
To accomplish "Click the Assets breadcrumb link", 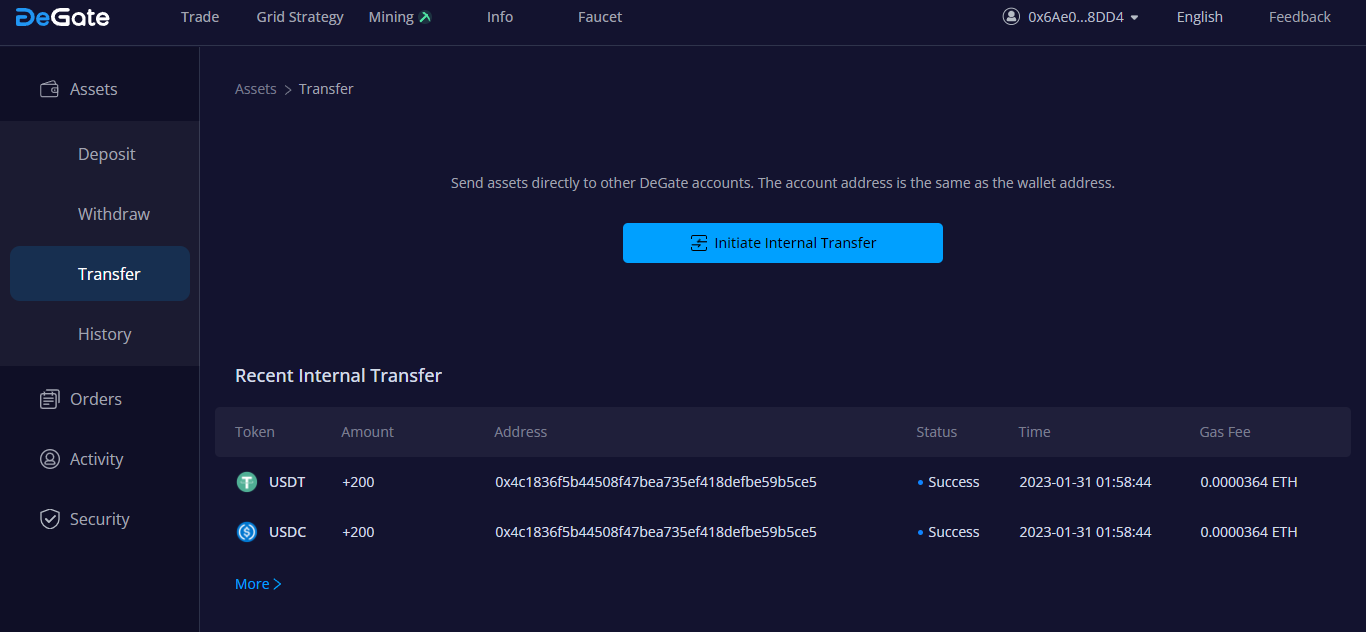I will pyautogui.click(x=256, y=89).
